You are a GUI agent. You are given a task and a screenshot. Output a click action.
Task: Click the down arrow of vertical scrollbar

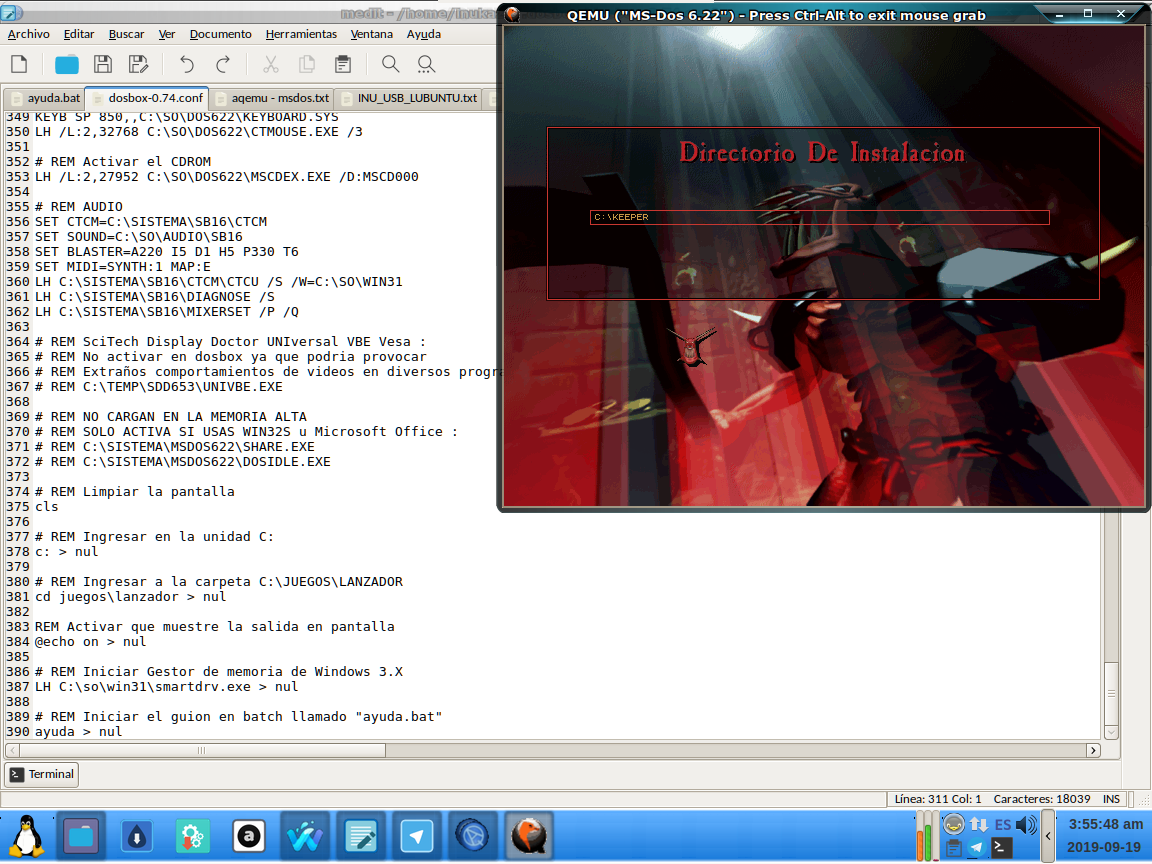click(x=1112, y=732)
